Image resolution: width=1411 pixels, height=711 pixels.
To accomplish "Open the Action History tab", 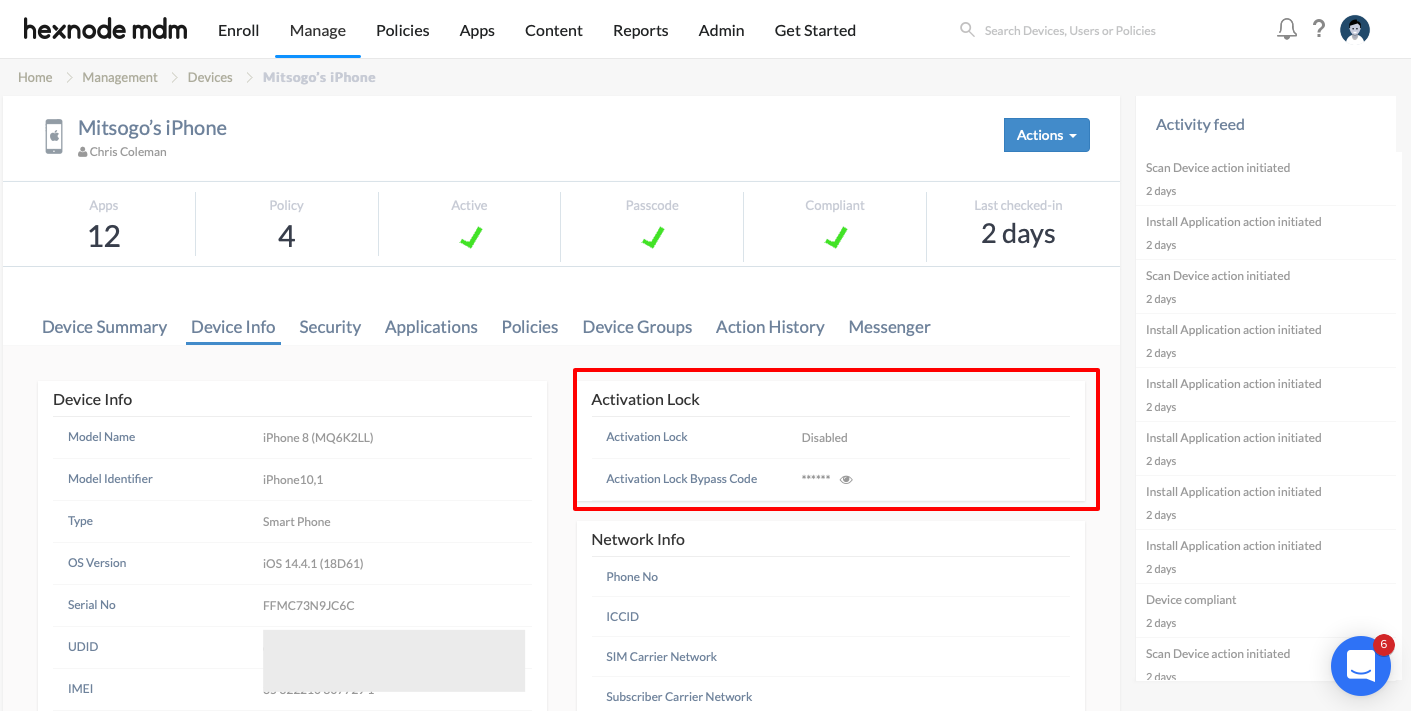I will [770, 327].
